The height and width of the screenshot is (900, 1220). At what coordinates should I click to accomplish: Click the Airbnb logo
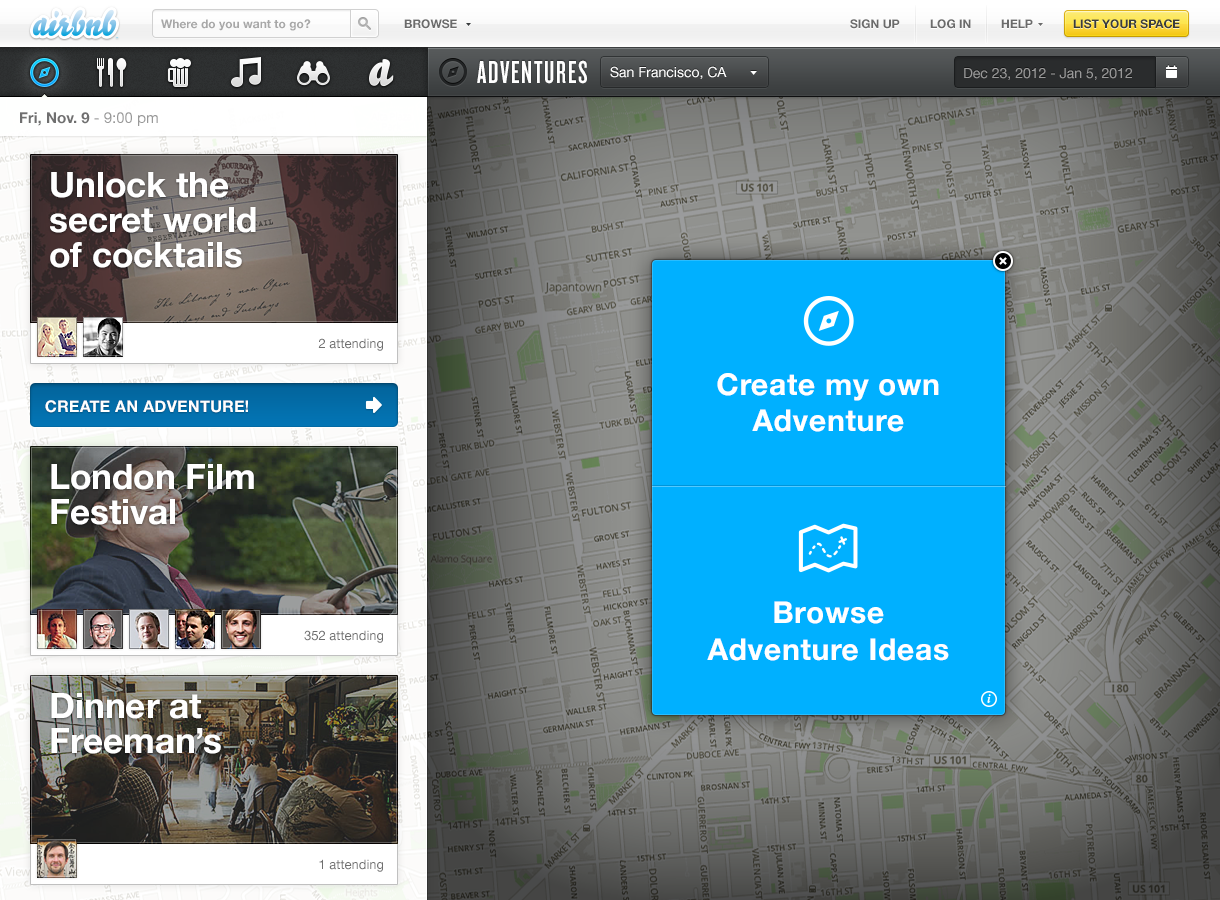(x=76, y=24)
